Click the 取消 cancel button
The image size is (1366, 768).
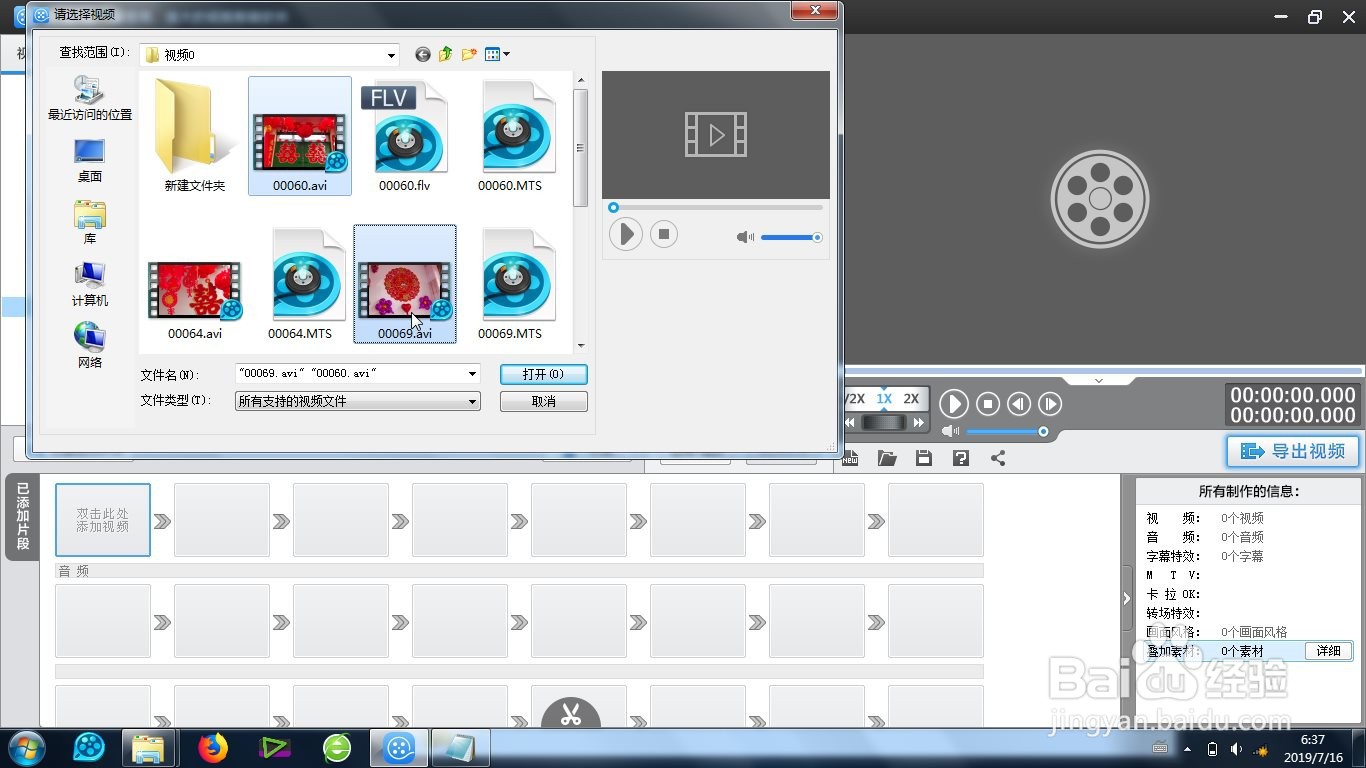[x=543, y=401]
